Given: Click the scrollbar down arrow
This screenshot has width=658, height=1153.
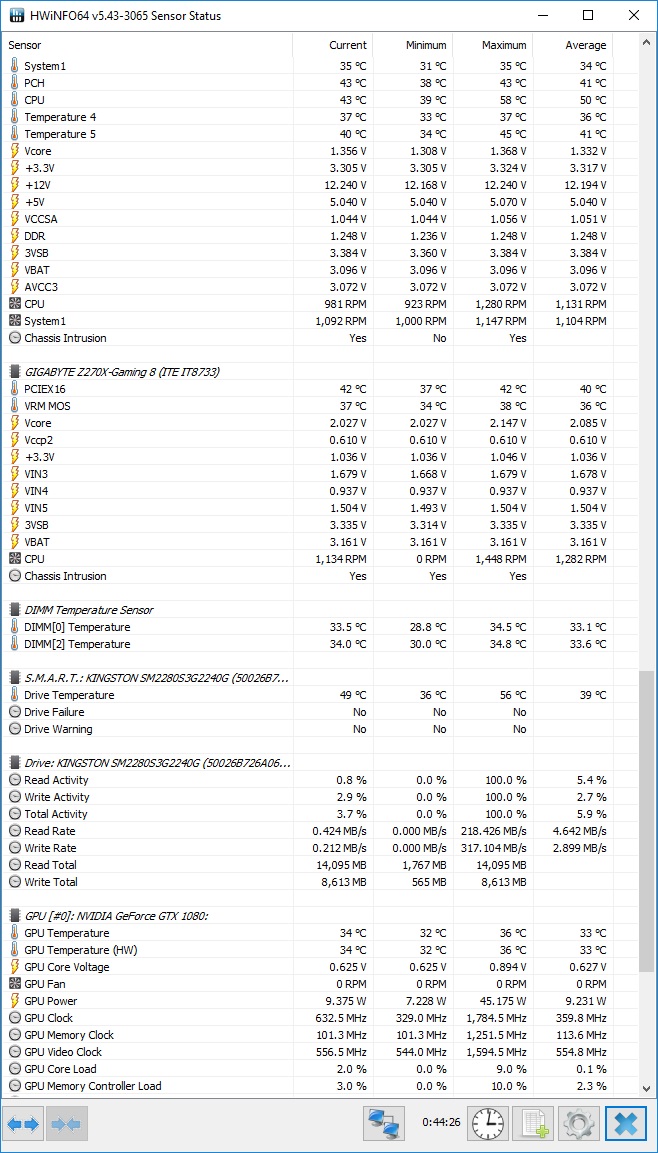Looking at the screenshot, I should pyautogui.click(x=647, y=1089).
